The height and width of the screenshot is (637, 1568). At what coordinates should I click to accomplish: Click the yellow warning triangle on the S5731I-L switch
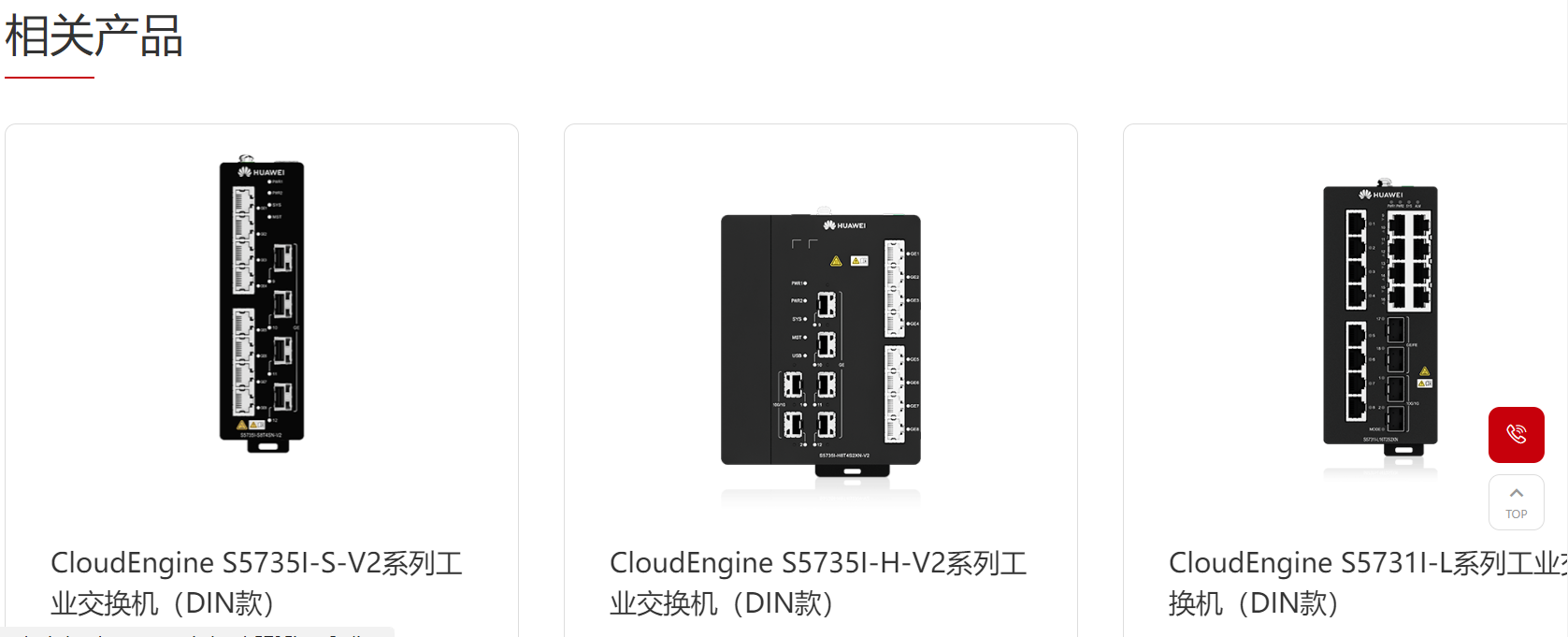[x=1424, y=372]
